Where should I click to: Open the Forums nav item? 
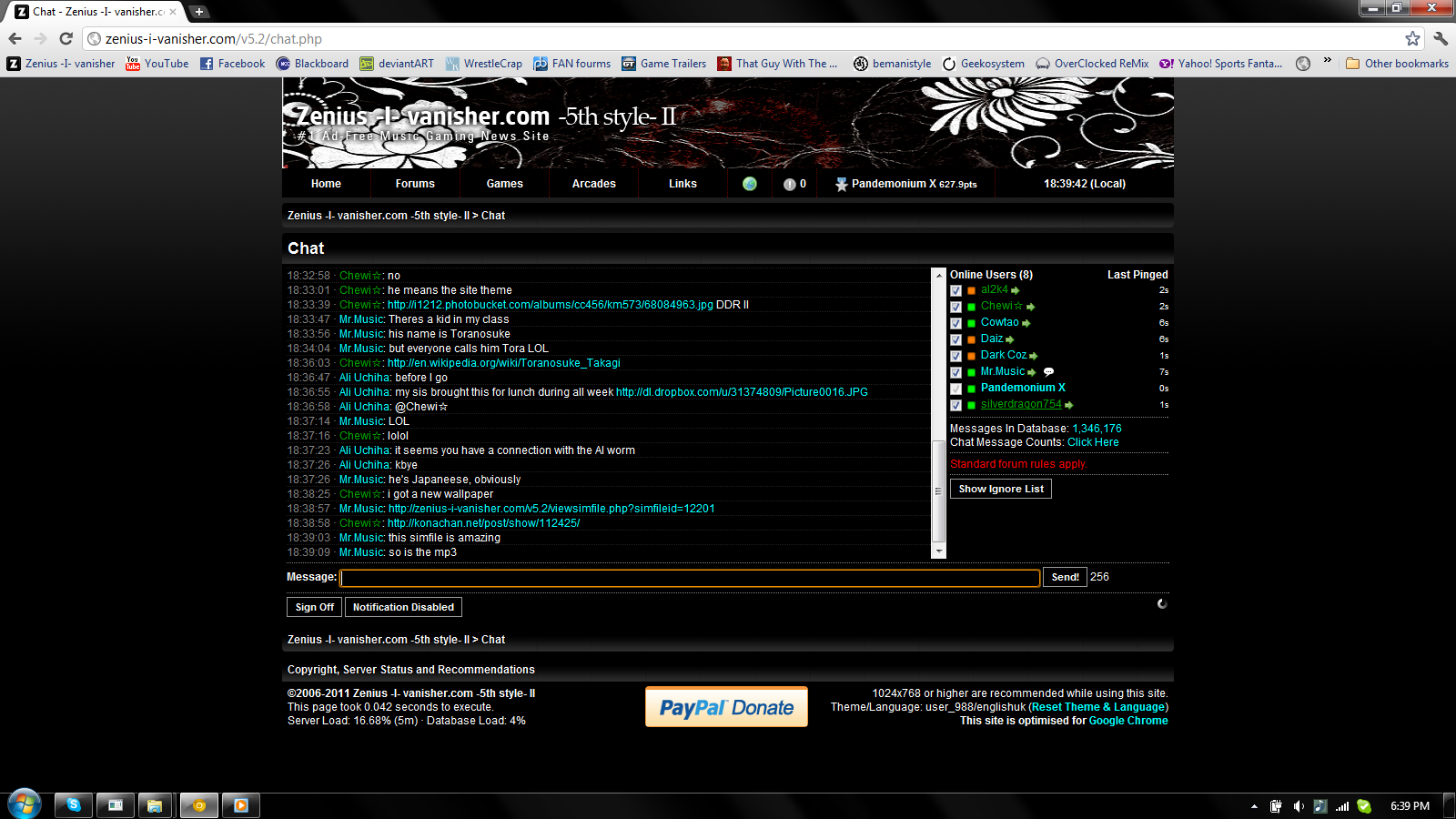[x=415, y=184]
